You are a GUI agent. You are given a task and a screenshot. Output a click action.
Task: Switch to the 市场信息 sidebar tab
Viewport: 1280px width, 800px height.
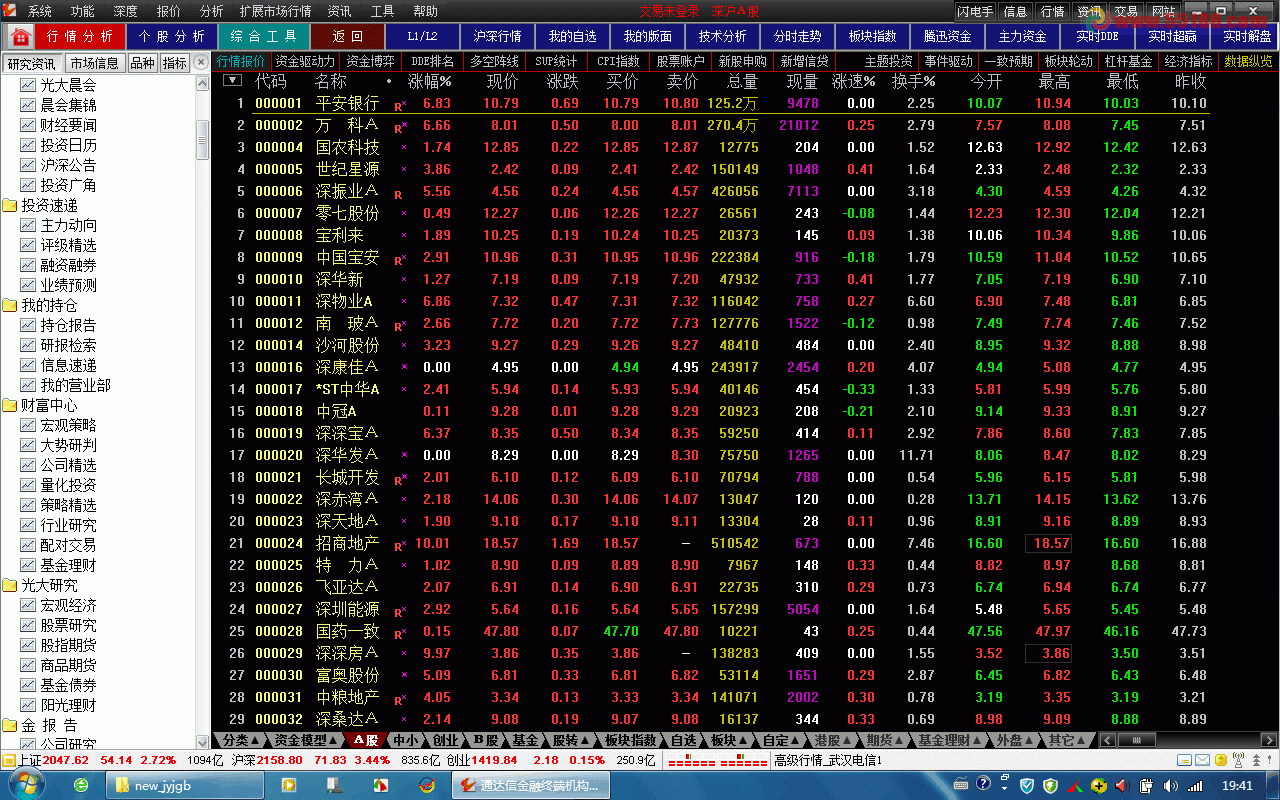click(95, 63)
